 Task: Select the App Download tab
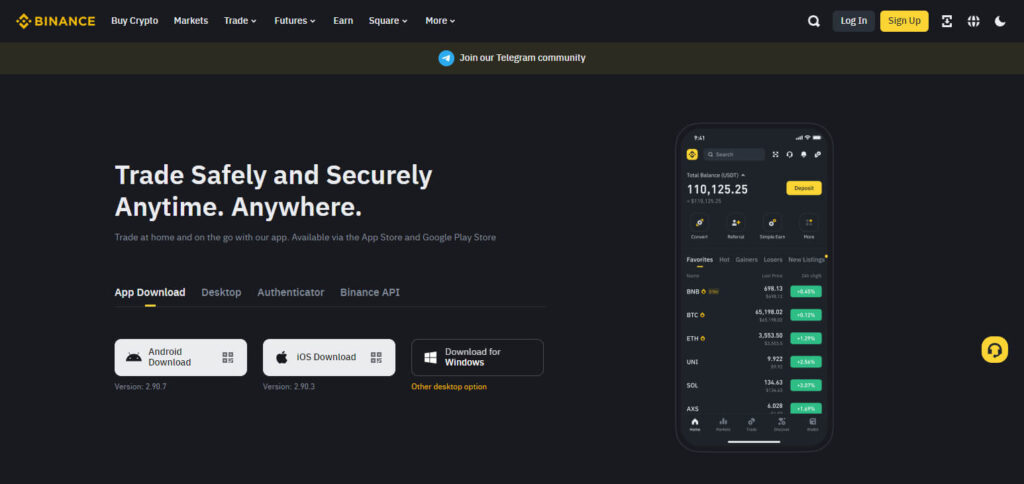[x=150, y=293]
